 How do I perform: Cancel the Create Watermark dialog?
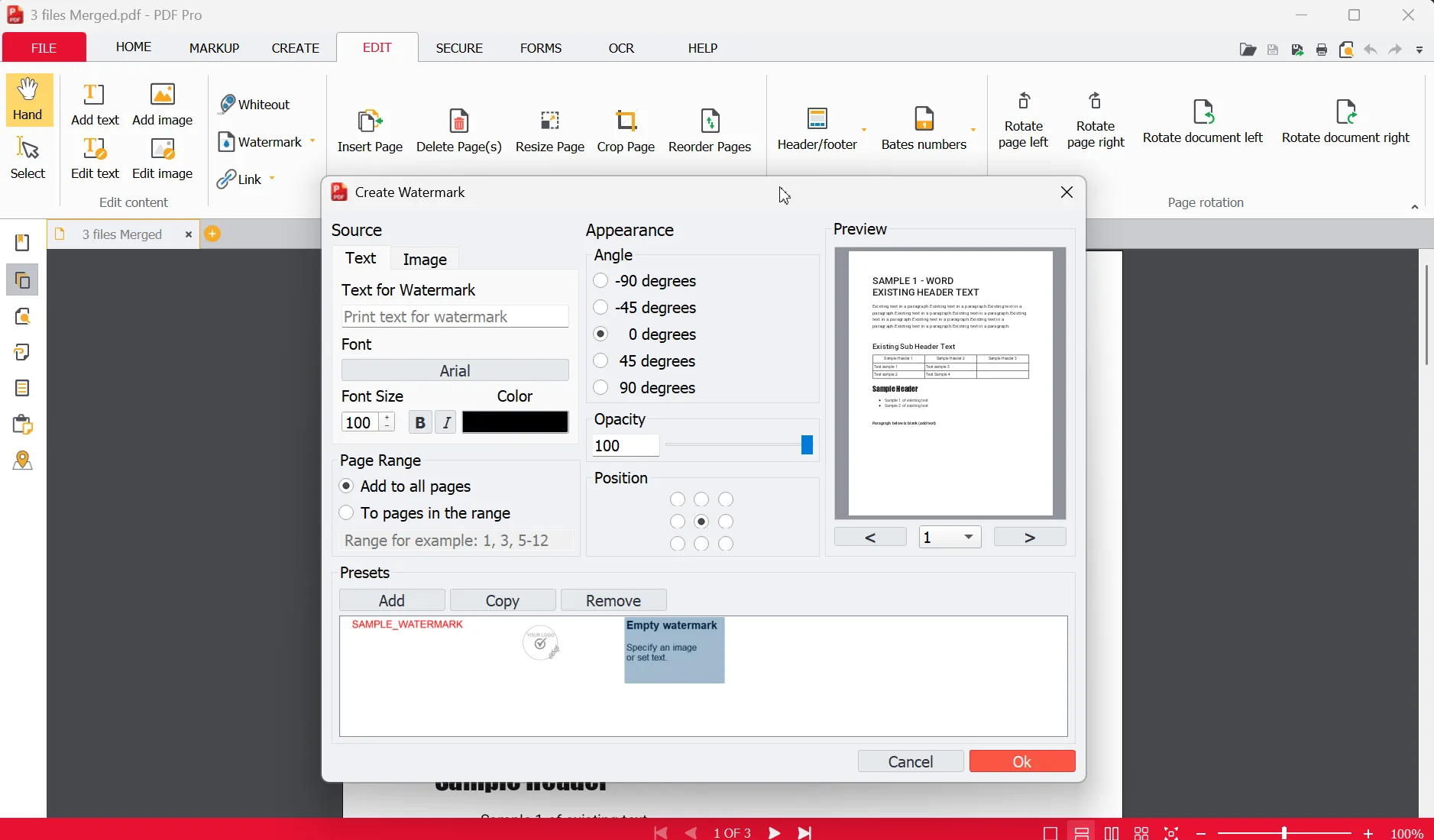click(x=911, y=761)
